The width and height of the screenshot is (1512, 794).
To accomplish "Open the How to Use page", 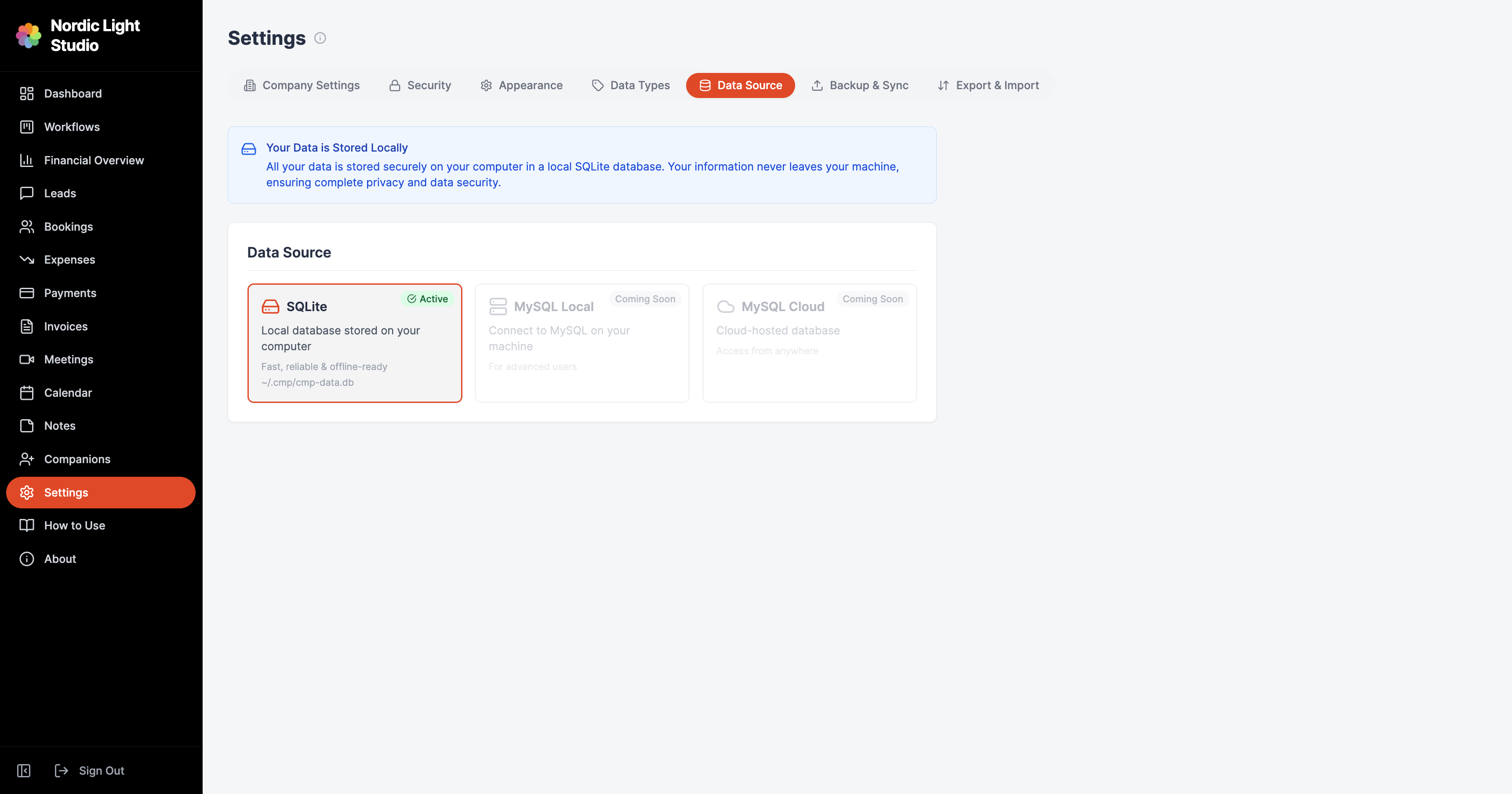I will (x=75, y=525).
